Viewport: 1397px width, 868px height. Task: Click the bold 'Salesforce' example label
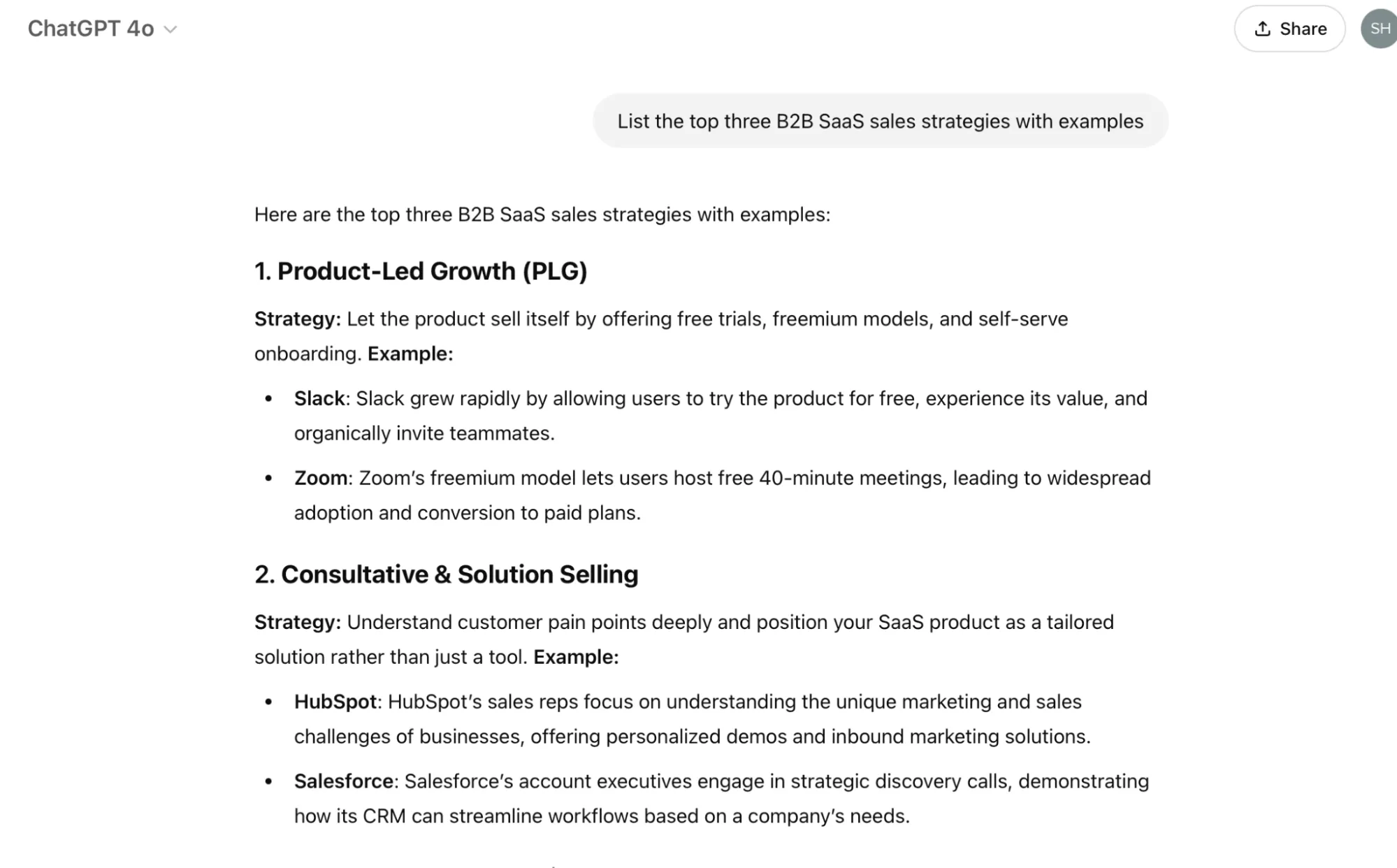point(344,781)
